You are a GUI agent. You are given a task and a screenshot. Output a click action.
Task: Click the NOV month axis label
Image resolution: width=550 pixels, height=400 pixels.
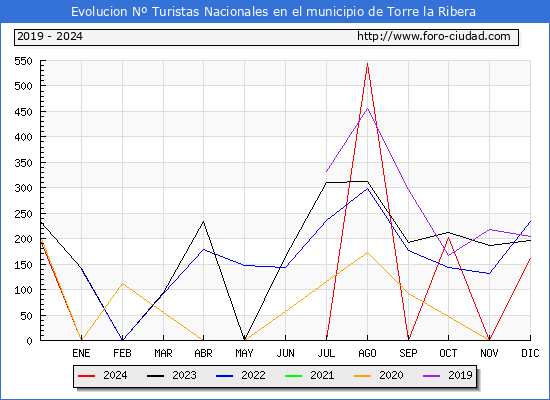click(x=489, y=353)
